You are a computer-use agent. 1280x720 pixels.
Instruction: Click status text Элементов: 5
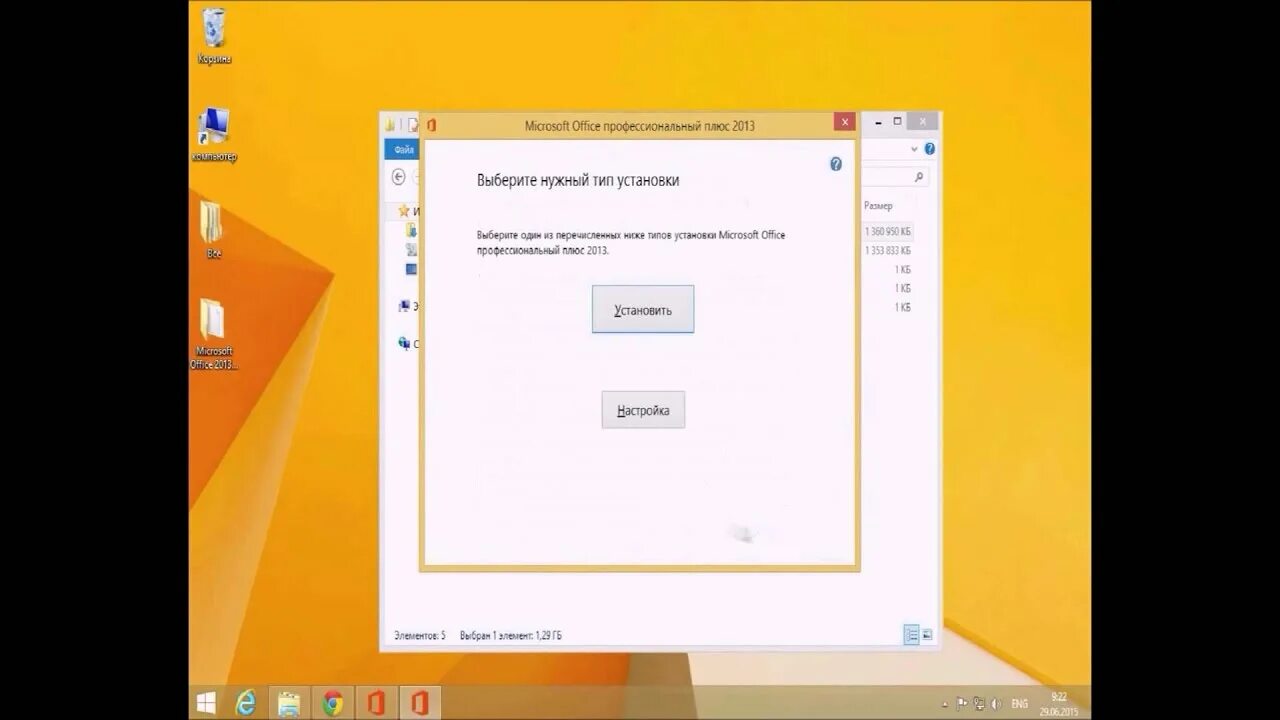[420, 635]
